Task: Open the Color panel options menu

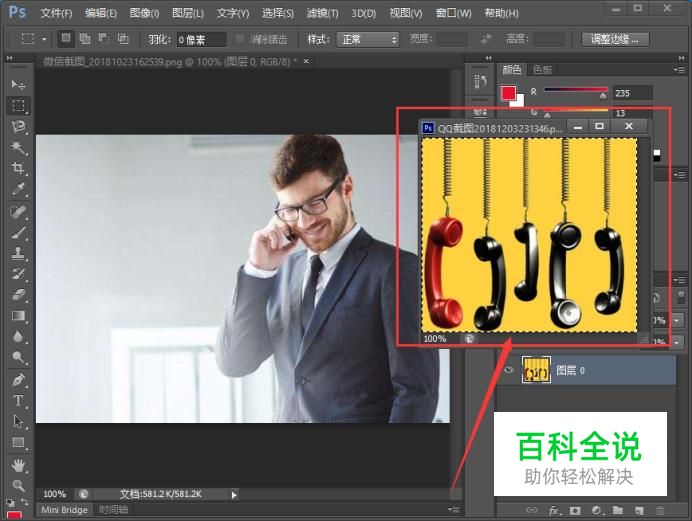Action: click(x=679, y=70)
